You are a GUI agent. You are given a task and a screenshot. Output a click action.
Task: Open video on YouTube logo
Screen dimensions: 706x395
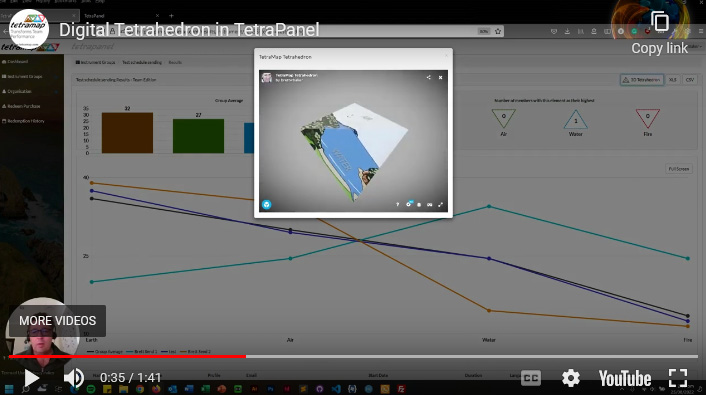625,378
